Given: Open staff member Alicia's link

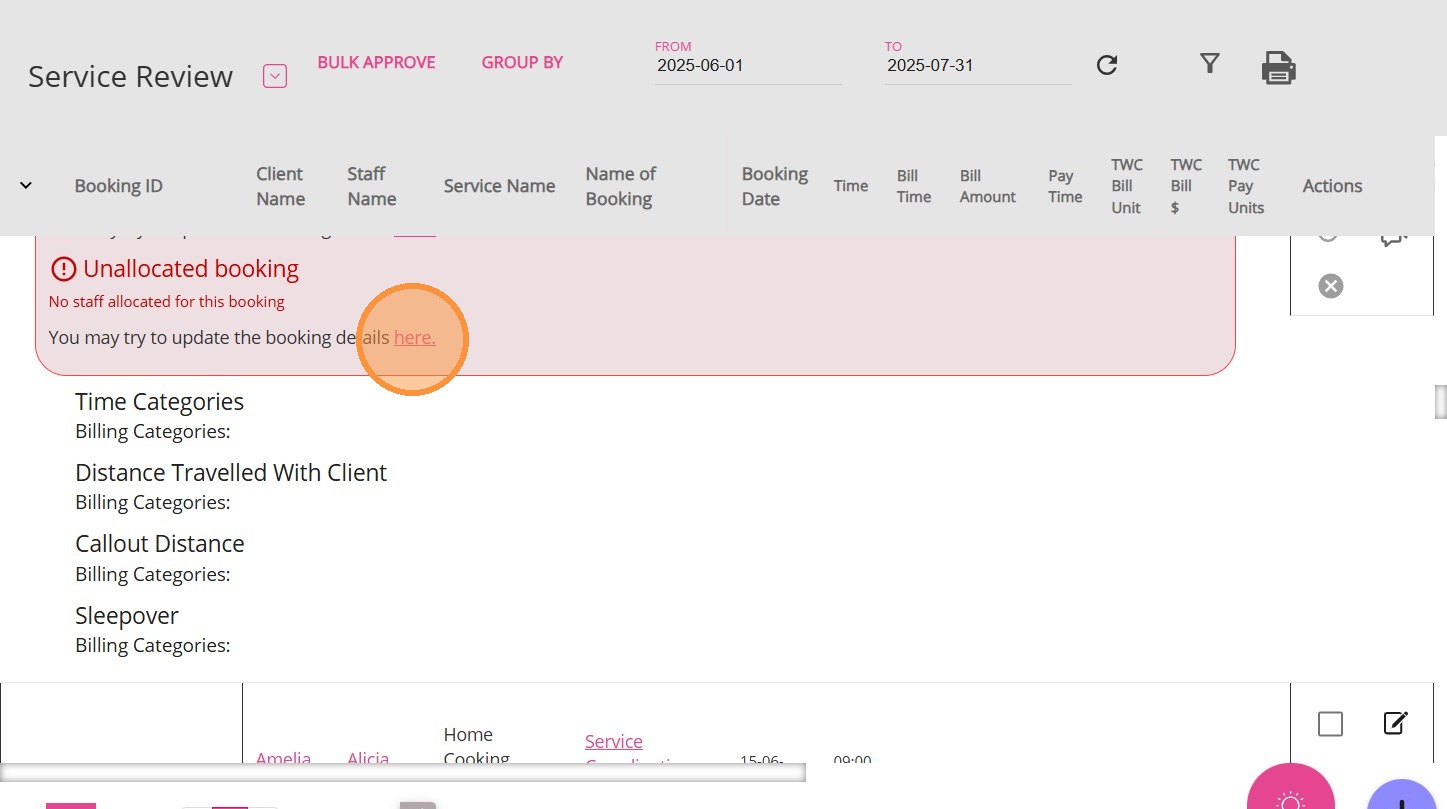Looking at the screenshot, I should [368, 758].
